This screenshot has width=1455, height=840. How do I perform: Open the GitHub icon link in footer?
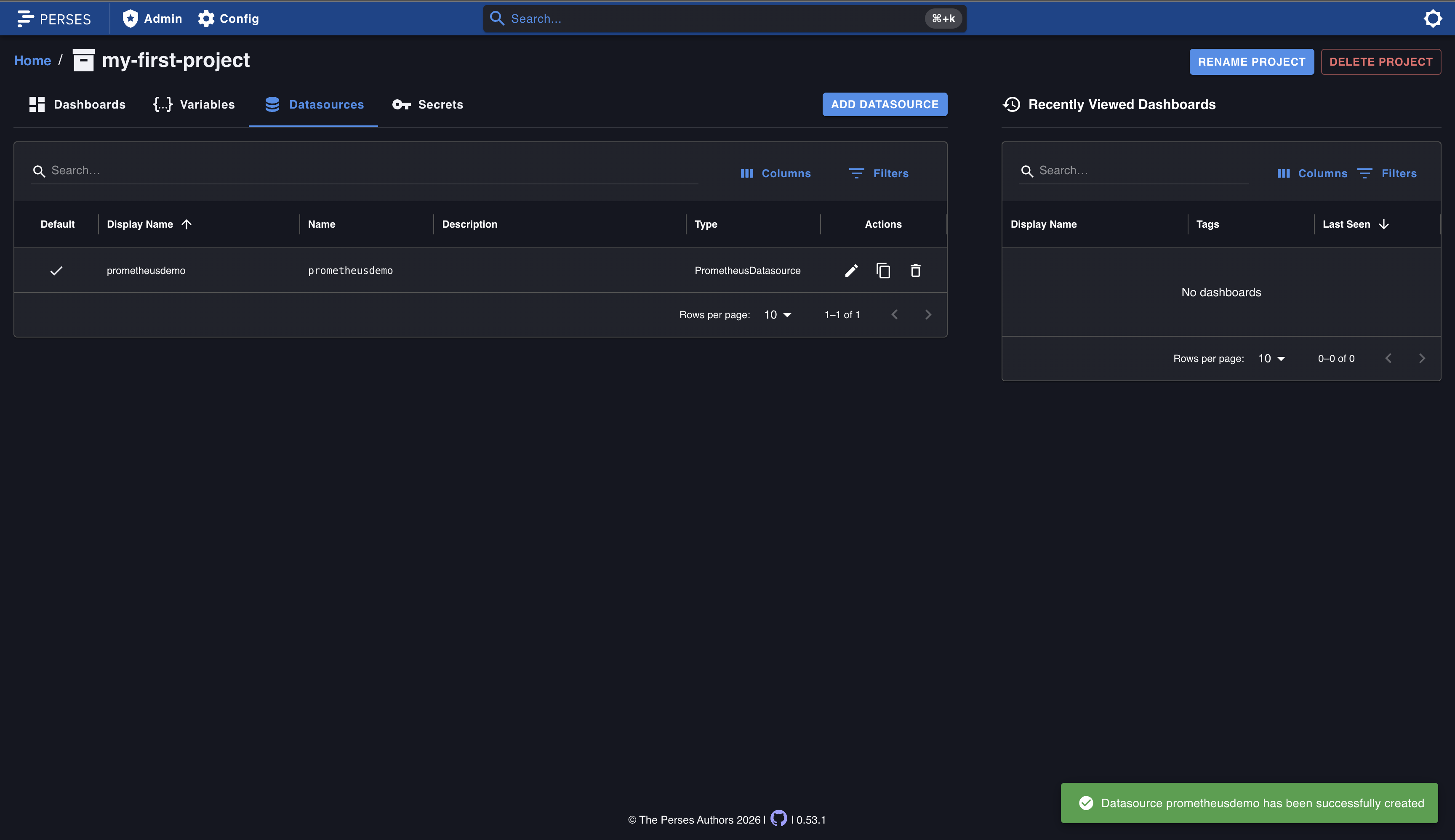point(778,819)
